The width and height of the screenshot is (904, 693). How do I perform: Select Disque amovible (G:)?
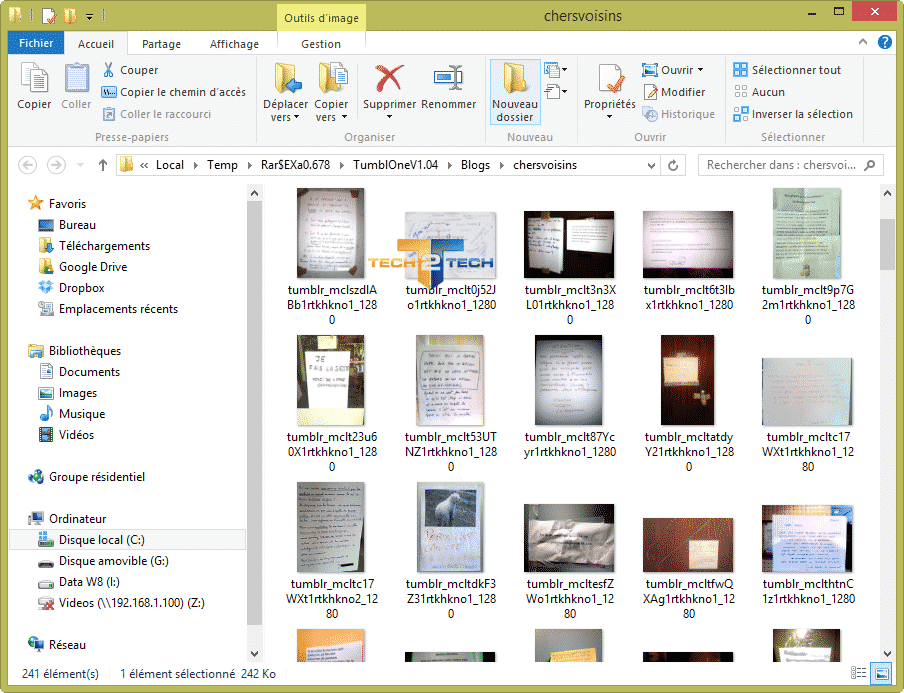(x=103, y=561)
